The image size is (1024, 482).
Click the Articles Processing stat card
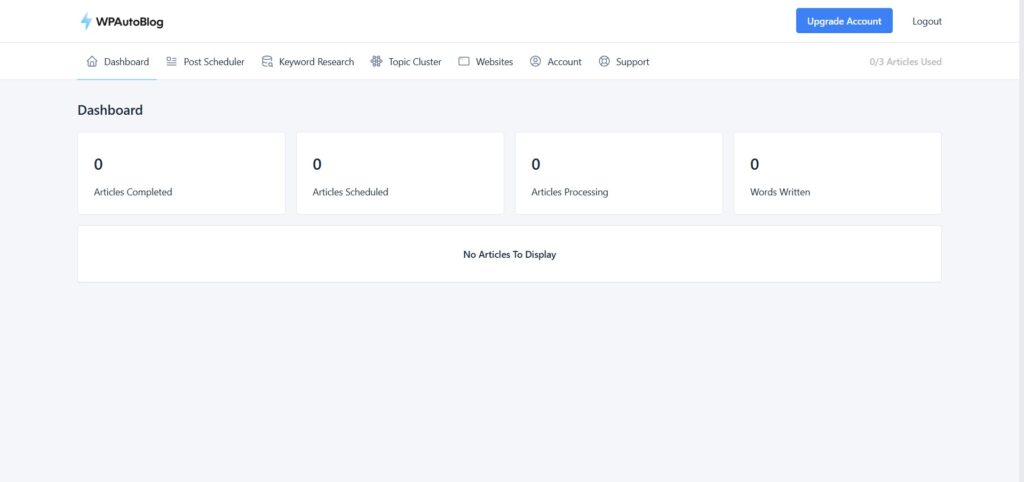(x=618, y=173)
